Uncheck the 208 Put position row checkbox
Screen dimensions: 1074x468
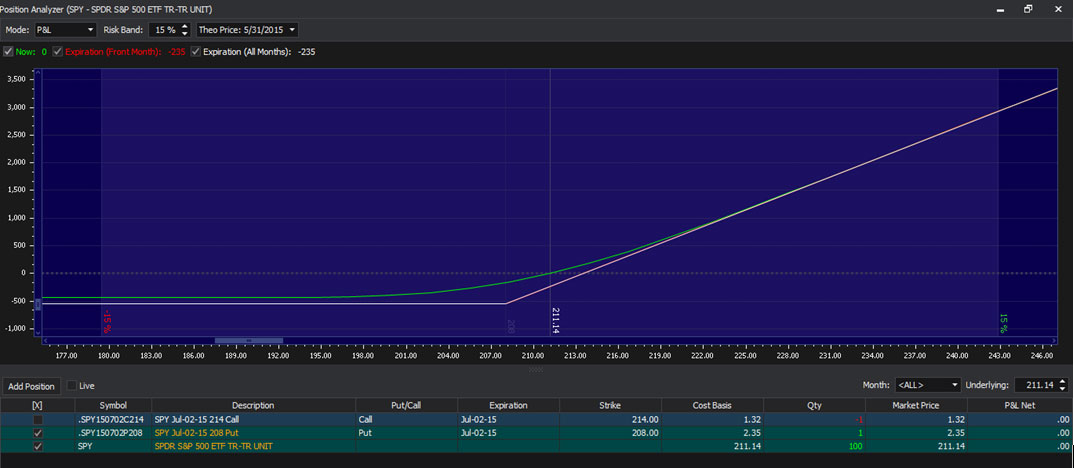(37, 433)
